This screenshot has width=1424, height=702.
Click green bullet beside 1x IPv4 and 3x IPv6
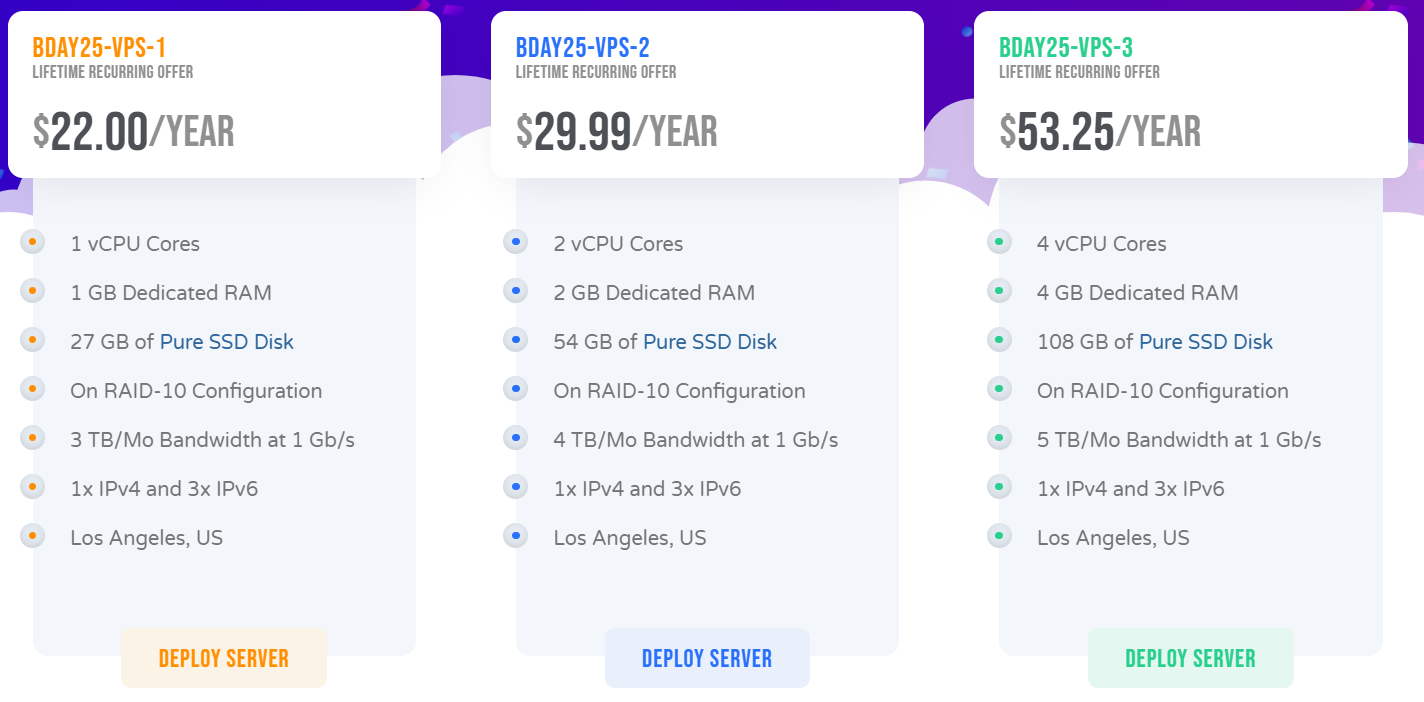tap(999, 487)
